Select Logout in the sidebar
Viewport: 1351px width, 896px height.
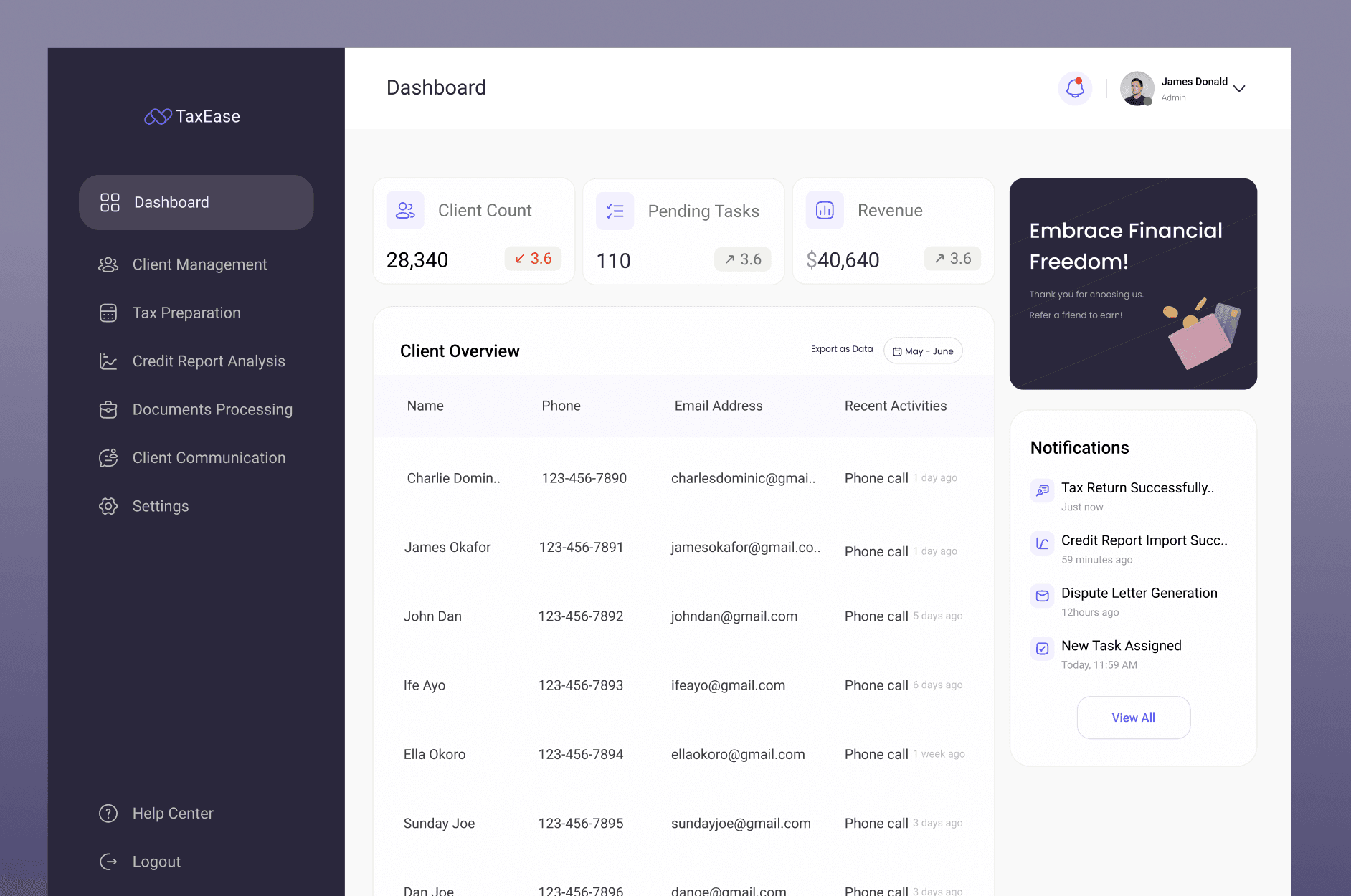(156, 862)
